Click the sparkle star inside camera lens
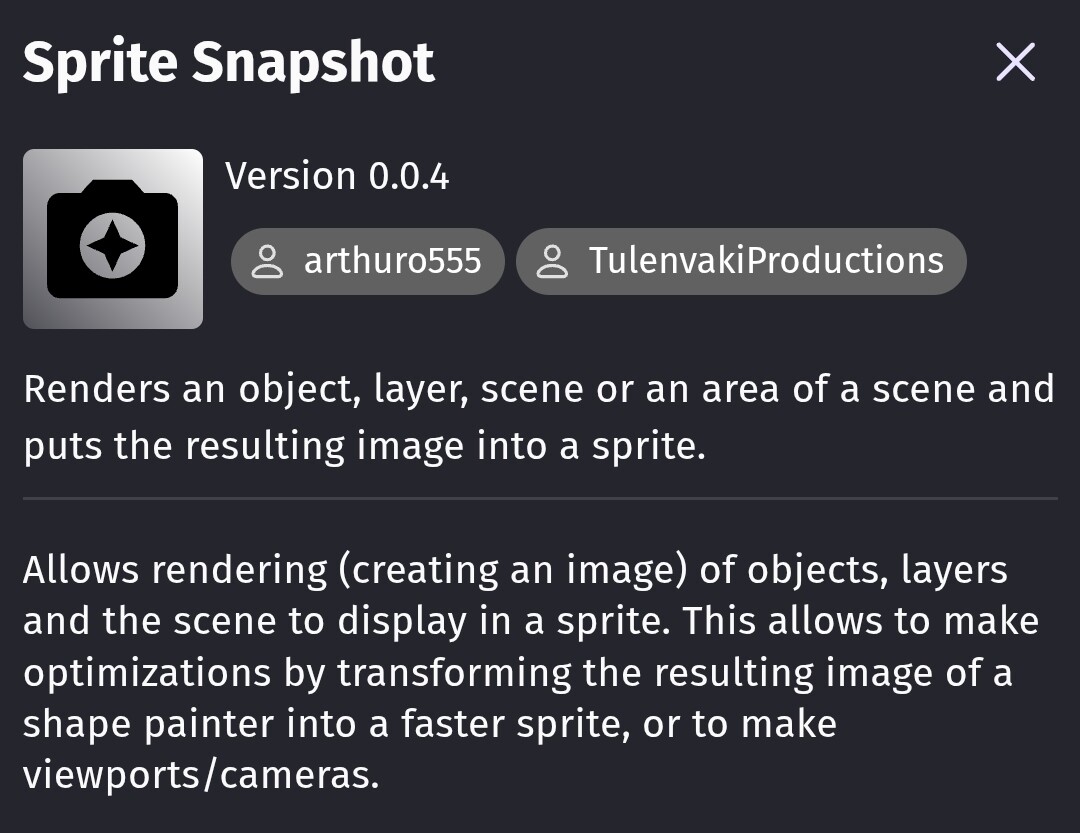 click(112, 246)
